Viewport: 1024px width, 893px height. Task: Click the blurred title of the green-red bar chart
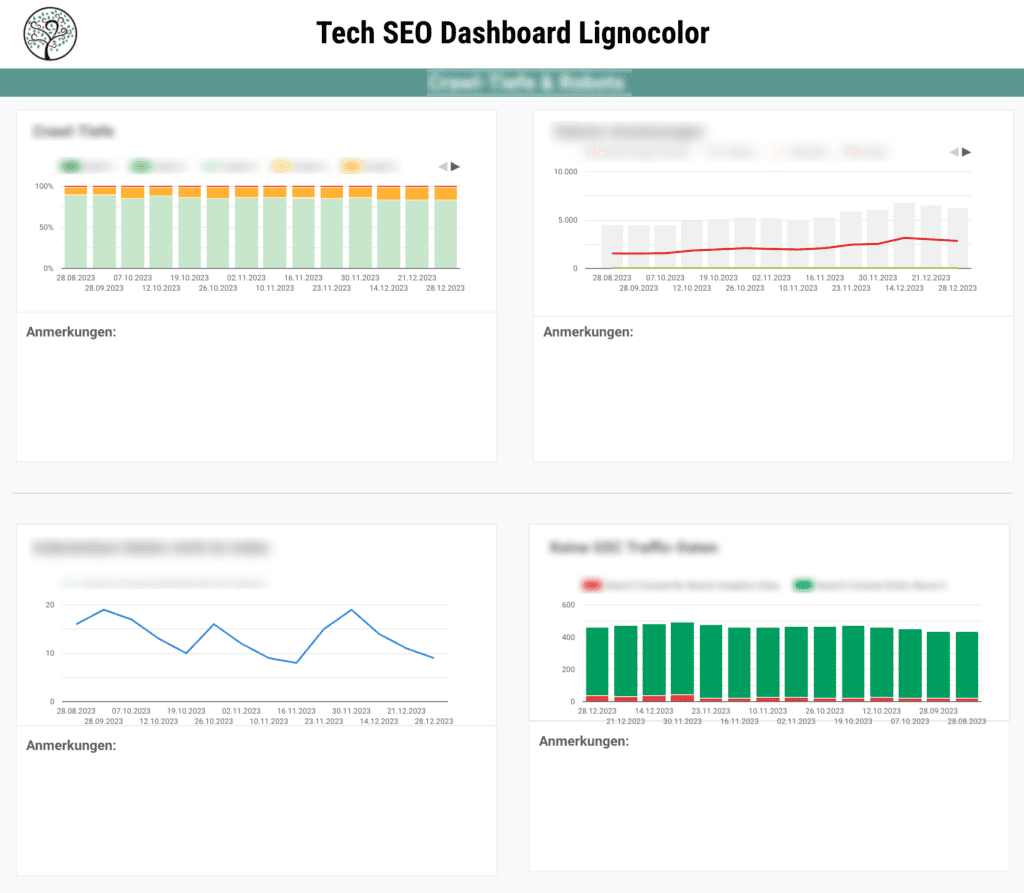pos(633,547)
